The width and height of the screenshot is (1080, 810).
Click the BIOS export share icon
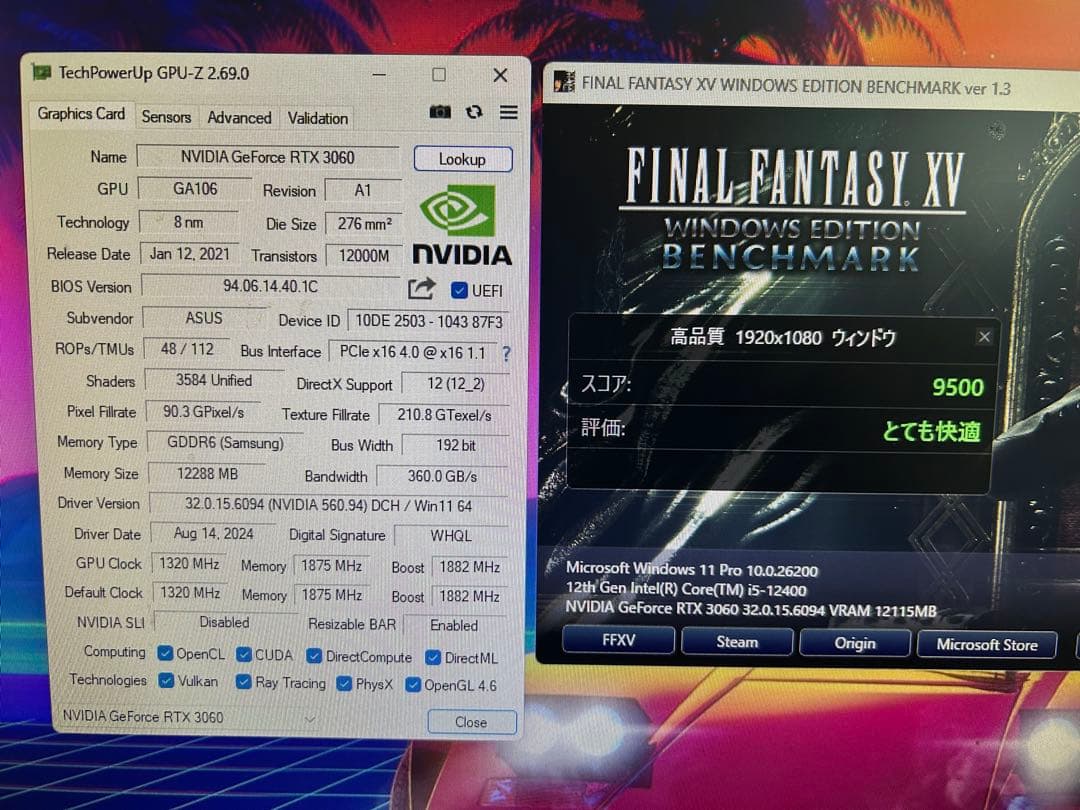point(422,288)
